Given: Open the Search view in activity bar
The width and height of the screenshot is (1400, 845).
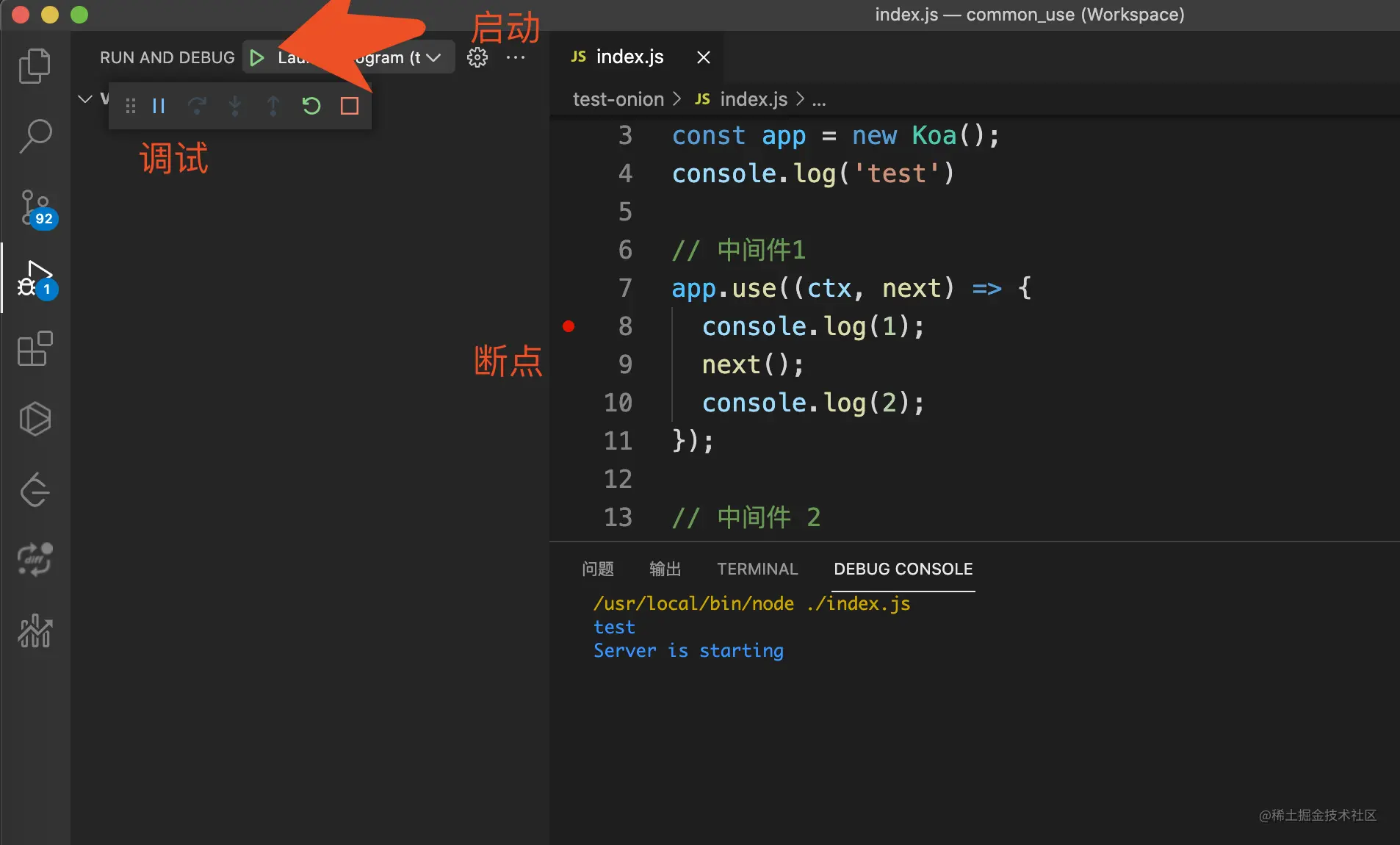Looking at the screenshot, I should tap(35, 136).
